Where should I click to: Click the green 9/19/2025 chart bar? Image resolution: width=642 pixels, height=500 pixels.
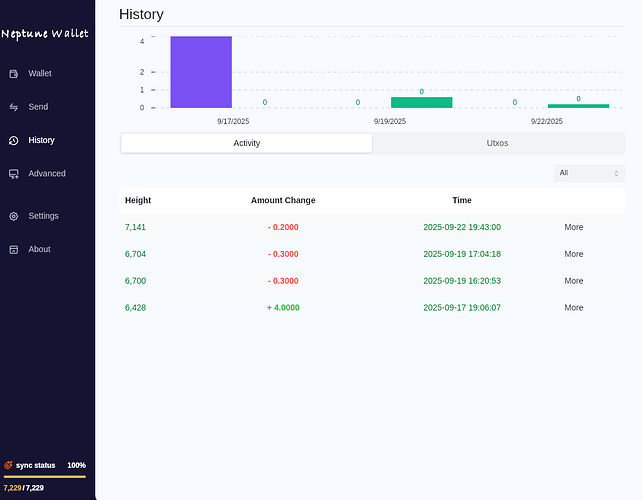tap(421, 102)
